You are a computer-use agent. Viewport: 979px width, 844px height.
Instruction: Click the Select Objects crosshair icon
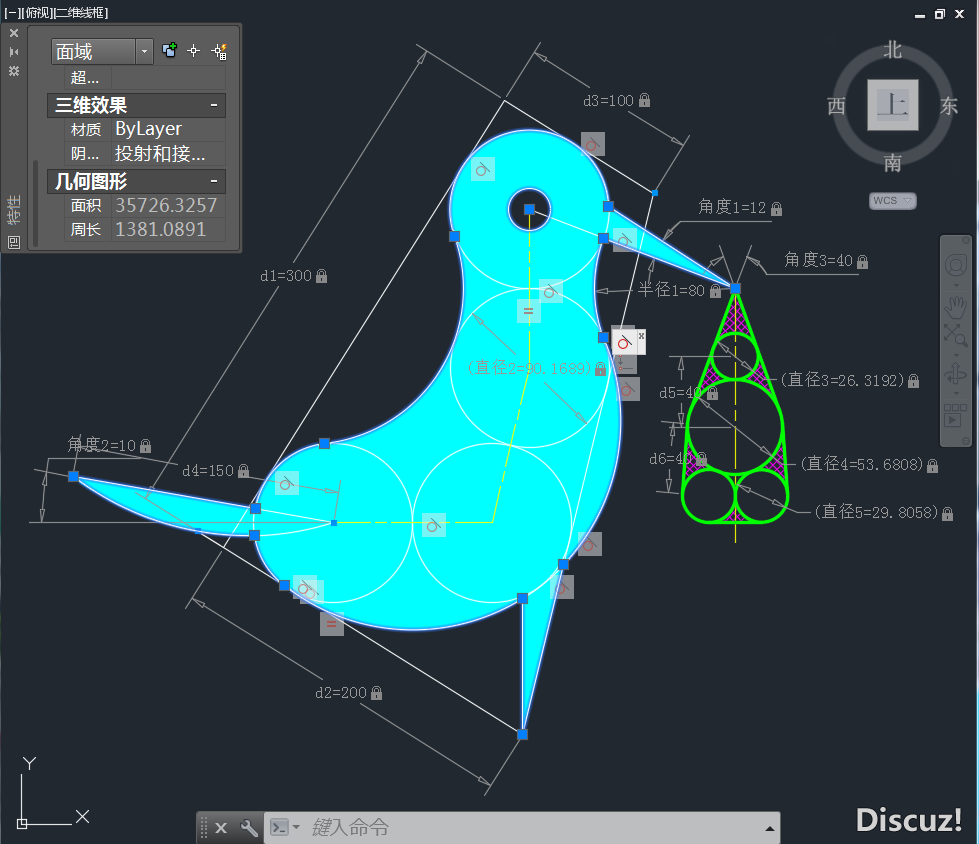(194, 51)
